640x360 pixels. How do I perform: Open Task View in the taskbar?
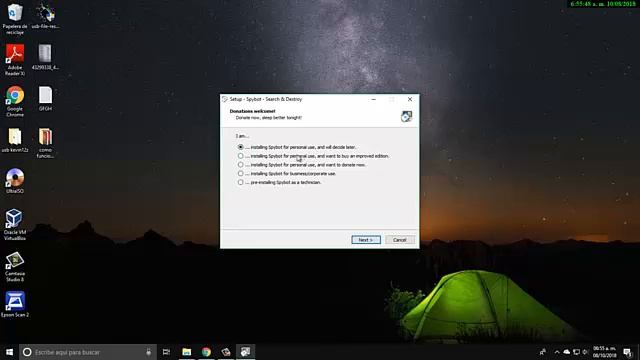click(166, 352)
